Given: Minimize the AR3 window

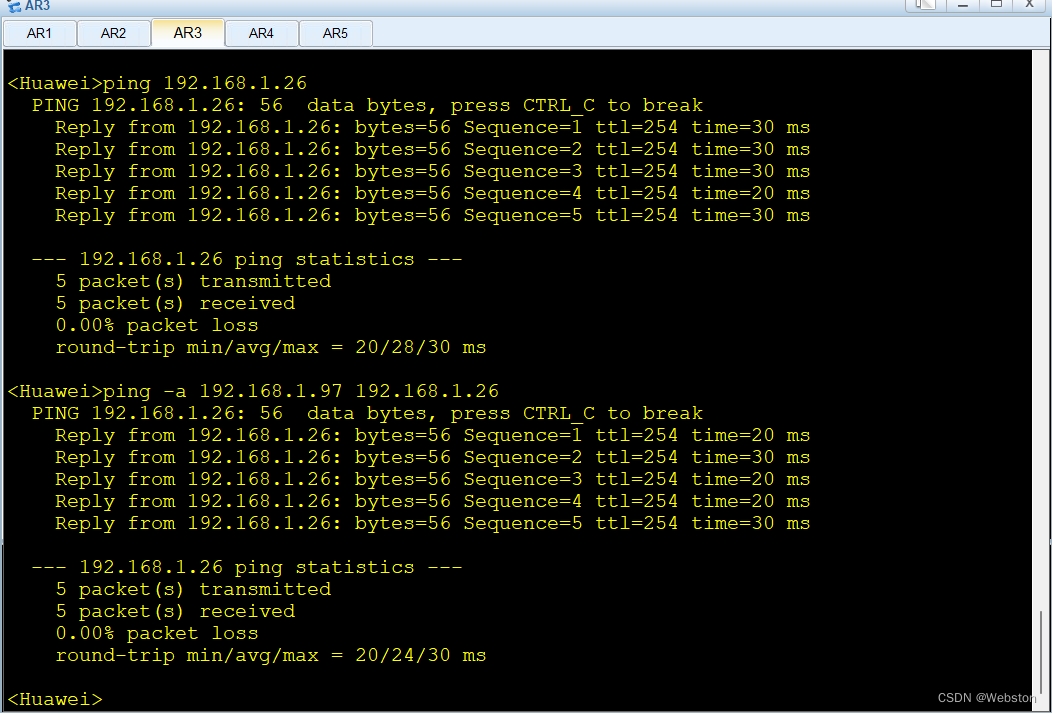Looking at the screenshot, I should (963, 5).
